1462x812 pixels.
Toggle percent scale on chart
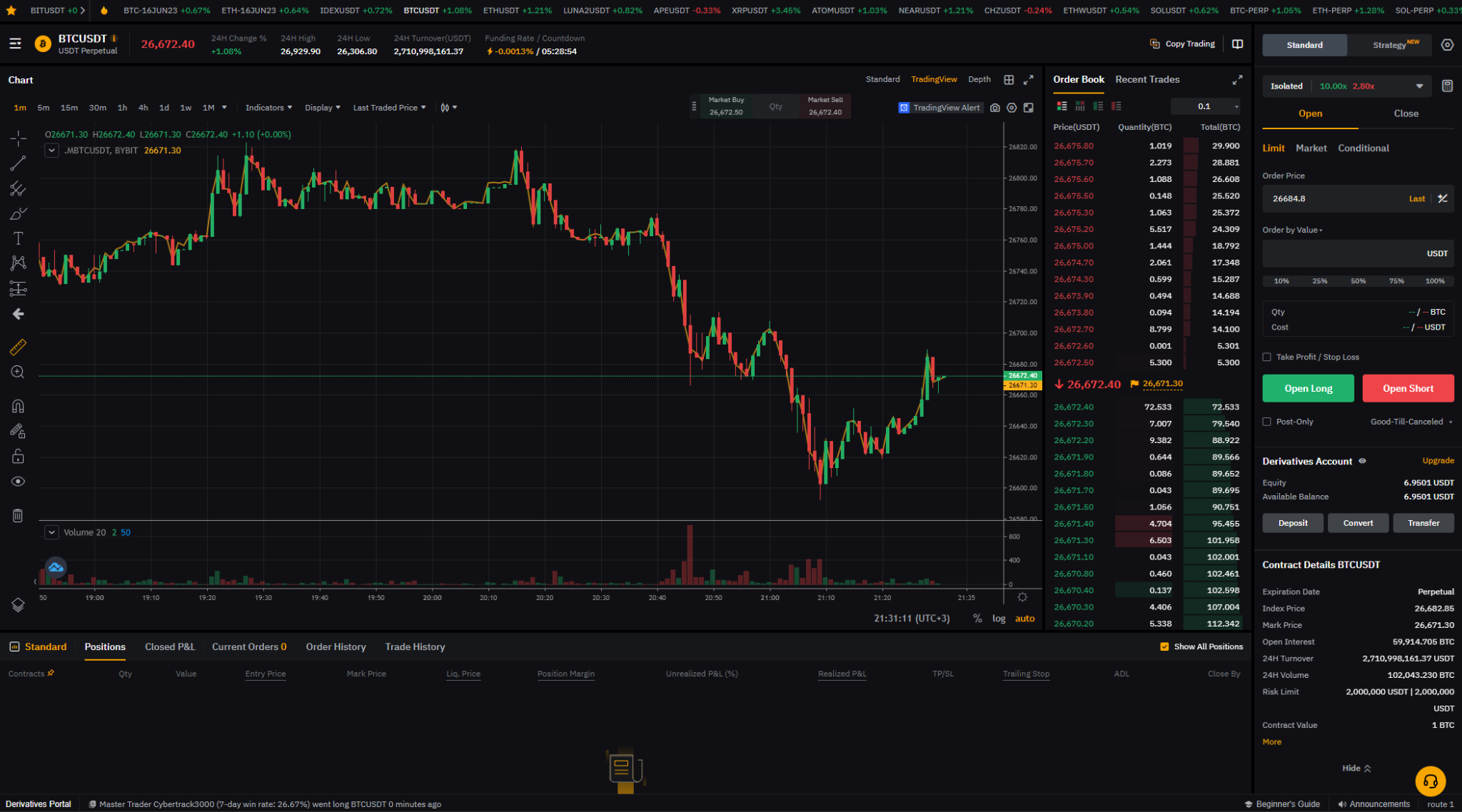coord(977,619)
